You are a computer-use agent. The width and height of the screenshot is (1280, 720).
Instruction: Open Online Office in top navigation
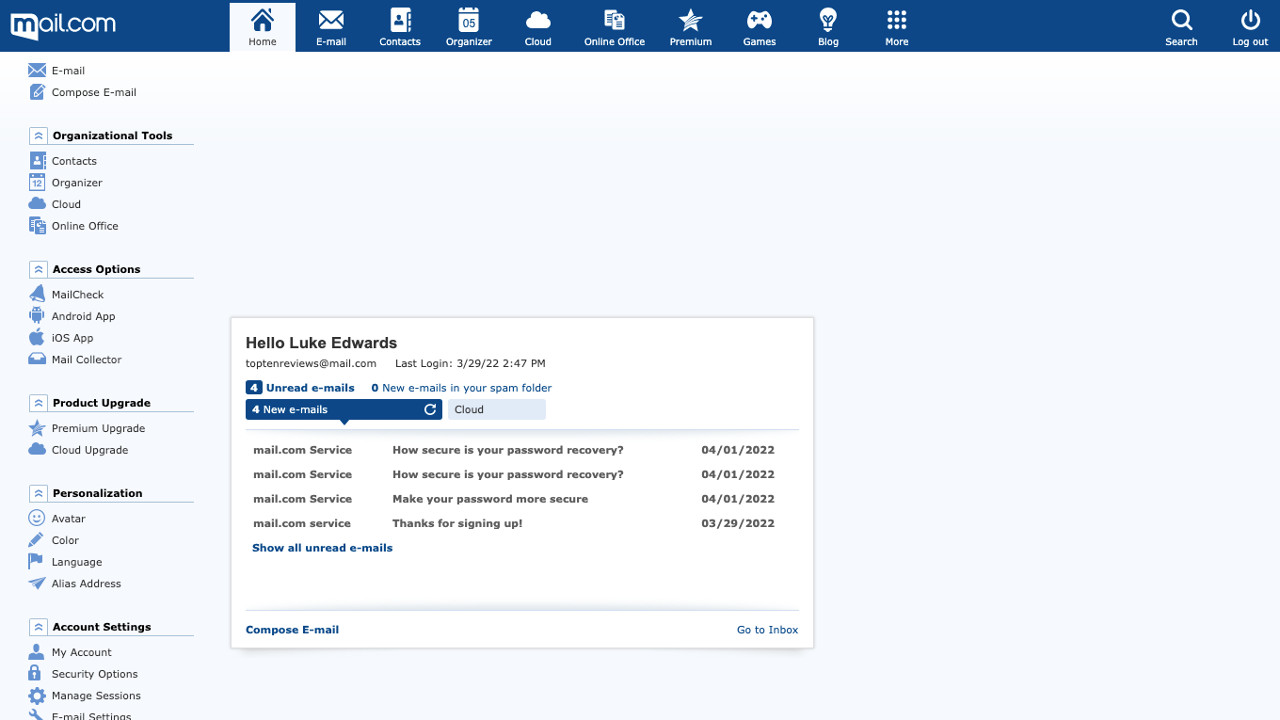pyautogui.click(x=614, y=27)
